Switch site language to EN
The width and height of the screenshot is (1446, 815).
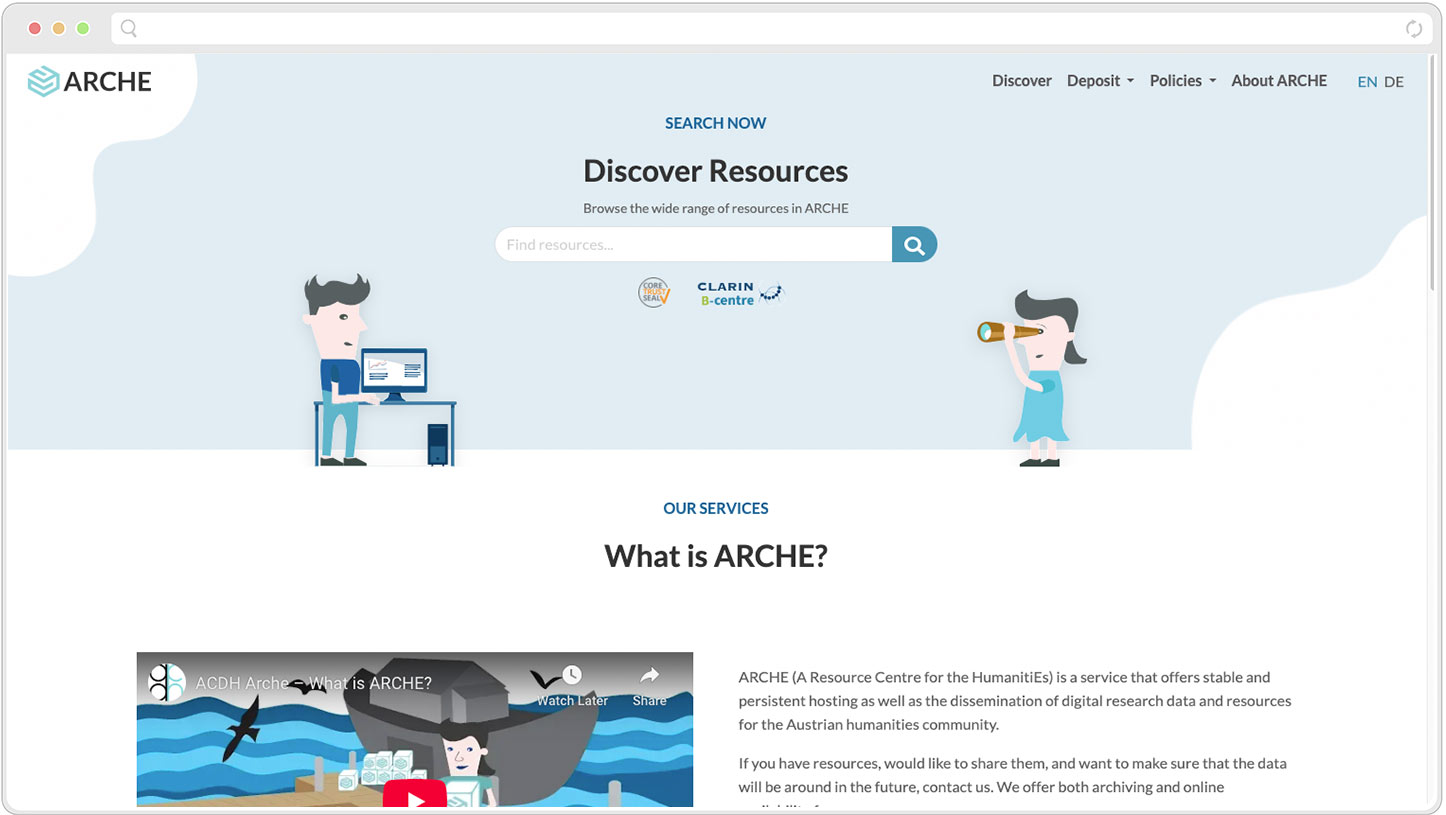(x=1366, y=82)
